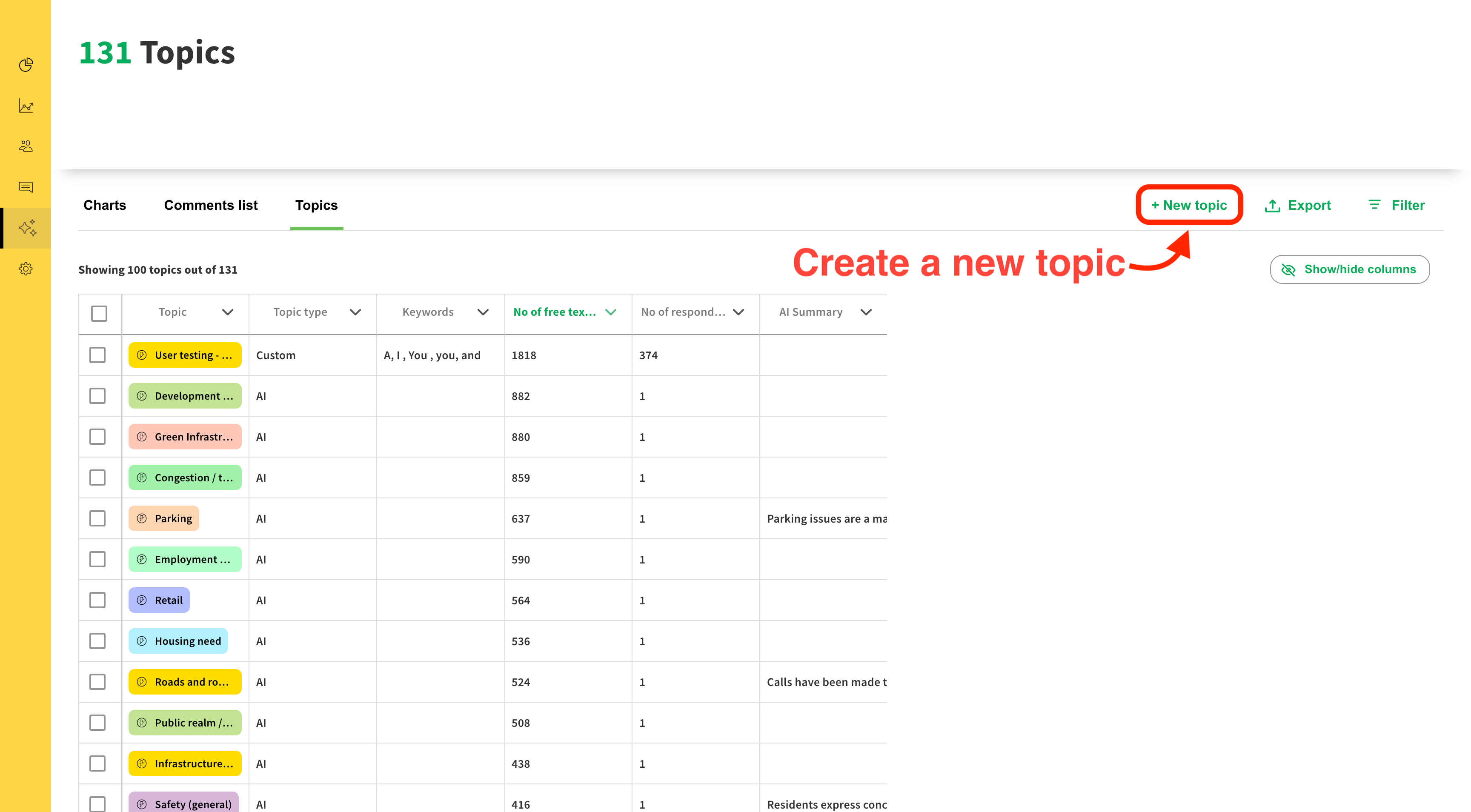The height and width of the screenshot is (812, 1471).
Task: Open the pie chart dashboard sidebar icon
Action: pyautogui.click(x=26, y=65)
